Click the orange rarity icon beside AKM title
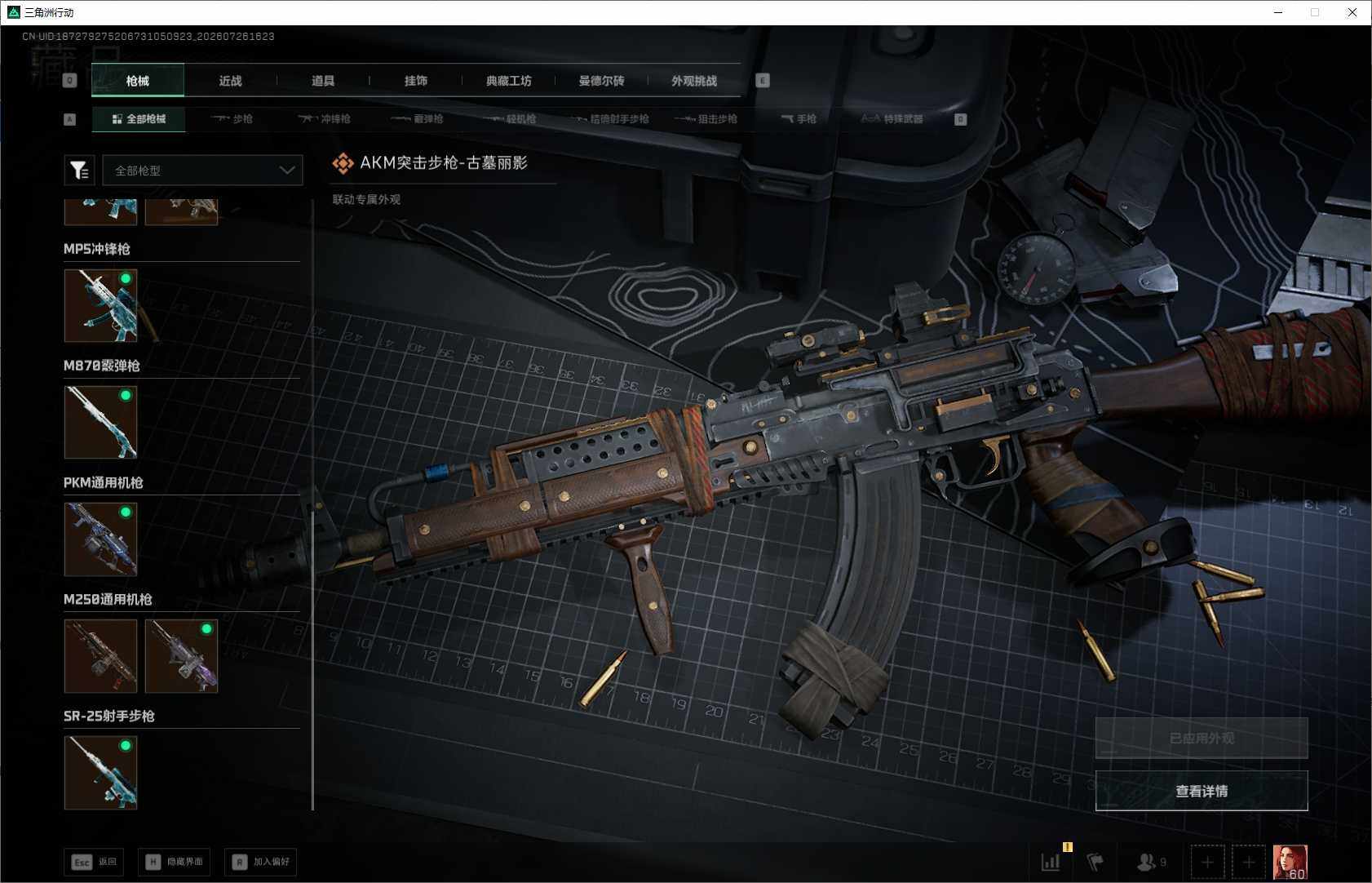This screenshot has width=1372, height=883. (x=343, y=163)
